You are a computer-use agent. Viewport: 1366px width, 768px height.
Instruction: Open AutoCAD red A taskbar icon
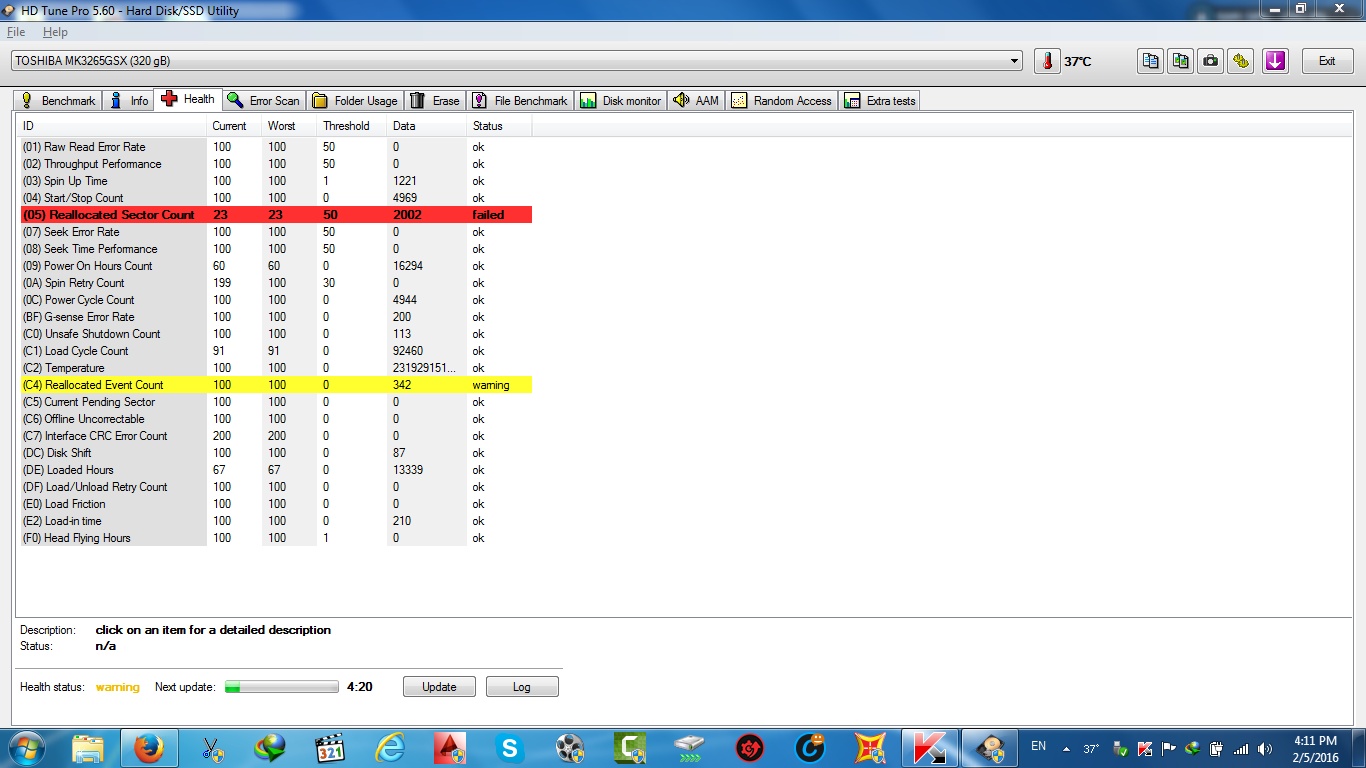(x=450, y=748)
